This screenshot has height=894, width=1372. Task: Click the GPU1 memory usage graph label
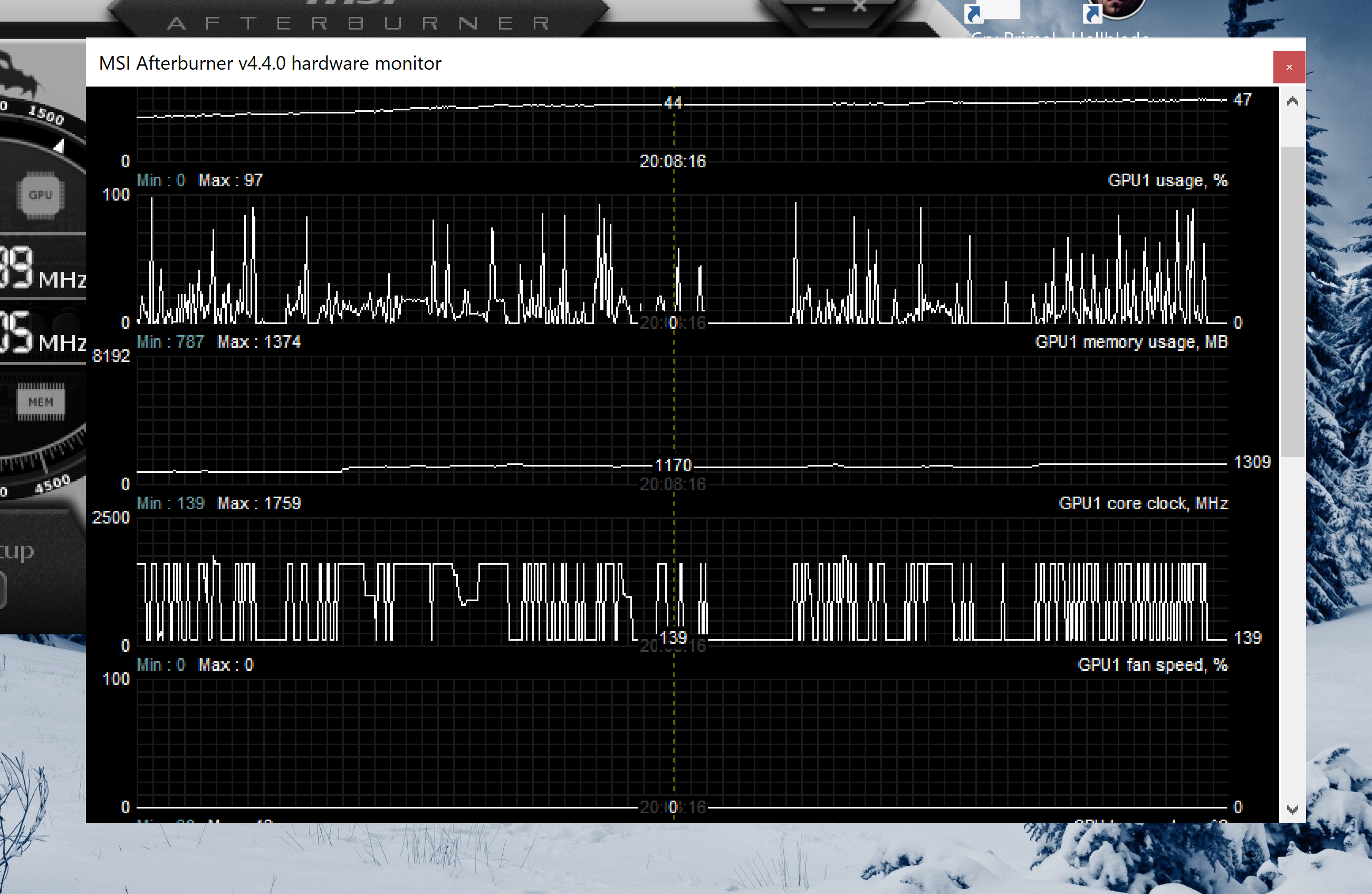[1131, 342]
